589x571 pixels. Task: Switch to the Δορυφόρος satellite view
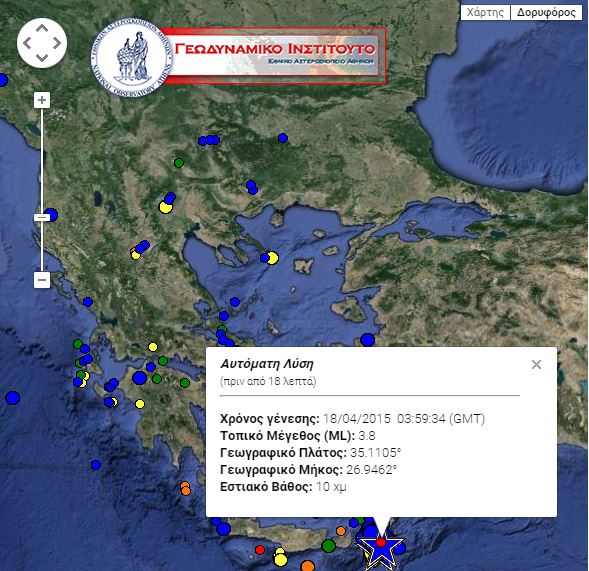[546, 12]
